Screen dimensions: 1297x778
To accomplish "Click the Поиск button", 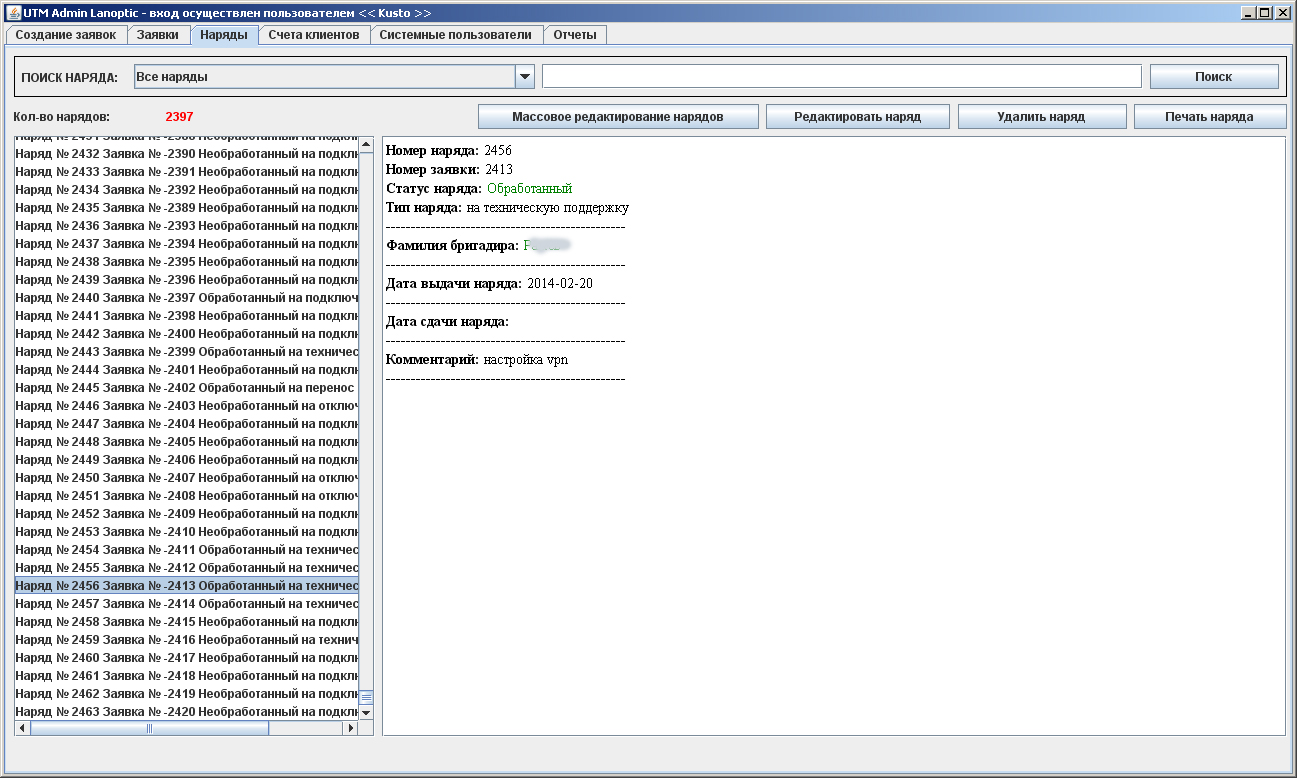I will (1214, 77).
